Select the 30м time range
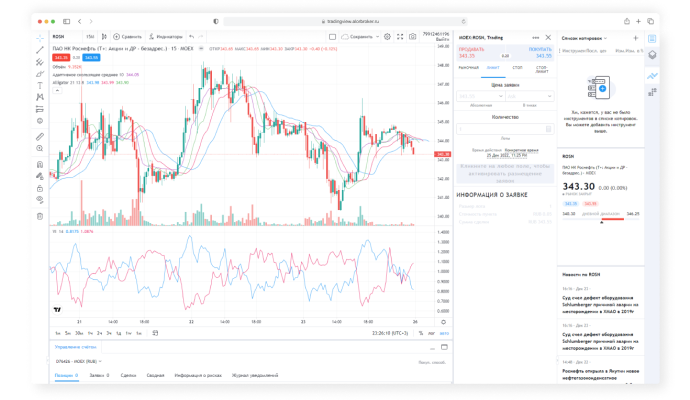The image size is (690, 400). pyautogui.click(x=79, y=333)
